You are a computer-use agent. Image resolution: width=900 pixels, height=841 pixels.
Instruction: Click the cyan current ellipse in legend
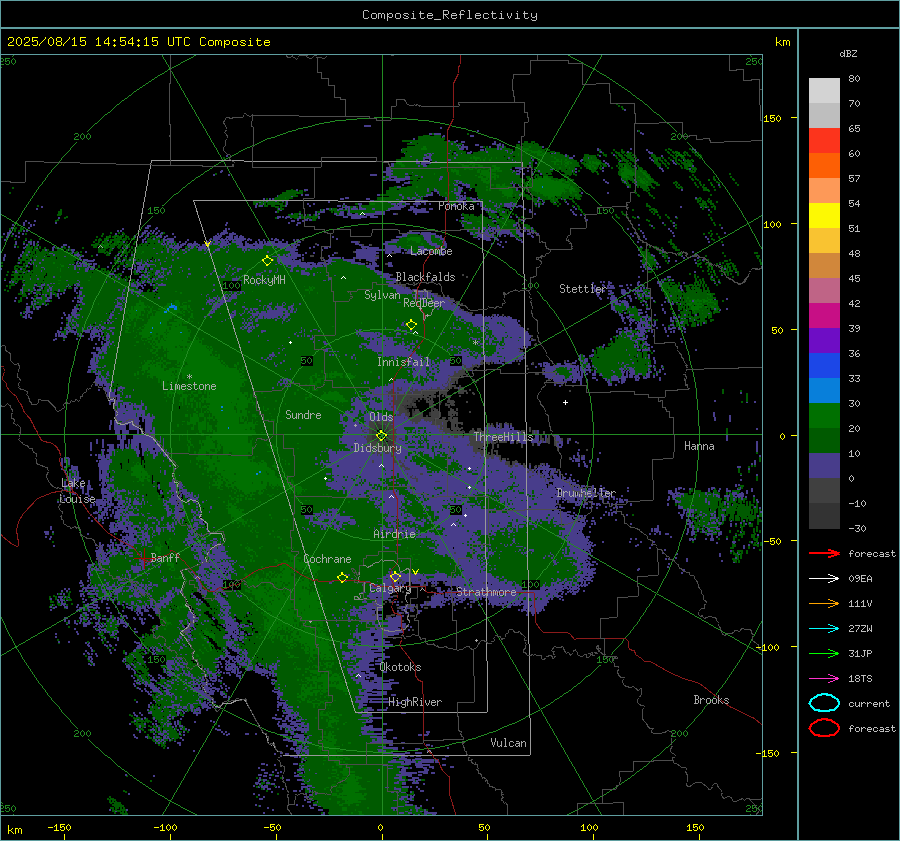pyautogui.click(x=824, y=703)
